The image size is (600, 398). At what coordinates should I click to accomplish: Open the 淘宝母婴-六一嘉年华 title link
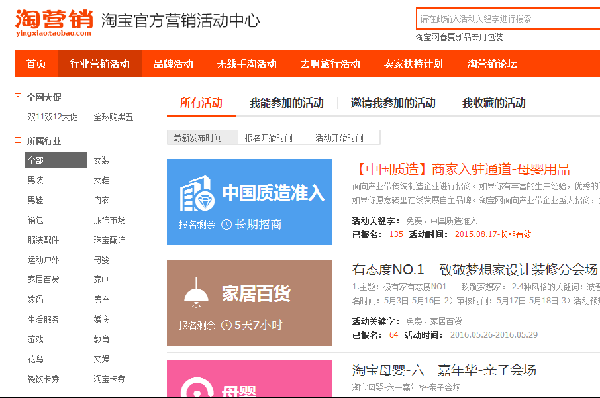pos(444,370)
